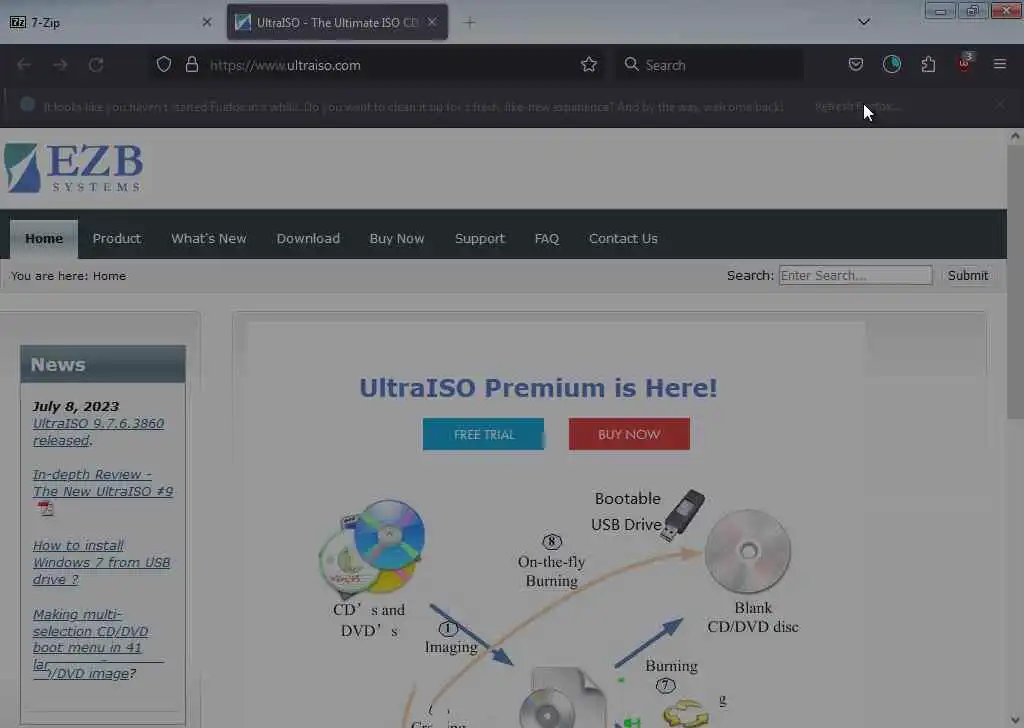
Task: Open the Product menu item
Action: [x=117, y=239]
